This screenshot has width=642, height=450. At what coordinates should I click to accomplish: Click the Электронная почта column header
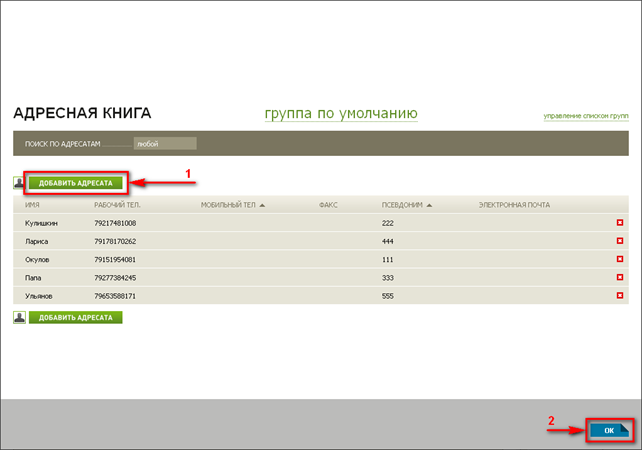[514, 205]
